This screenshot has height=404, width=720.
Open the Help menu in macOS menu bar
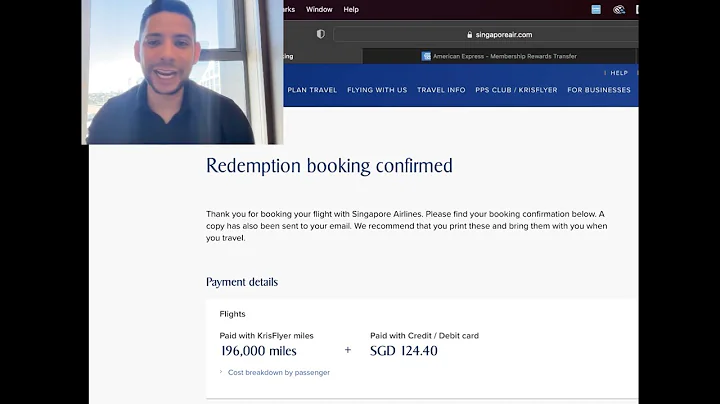coord(351,9)
